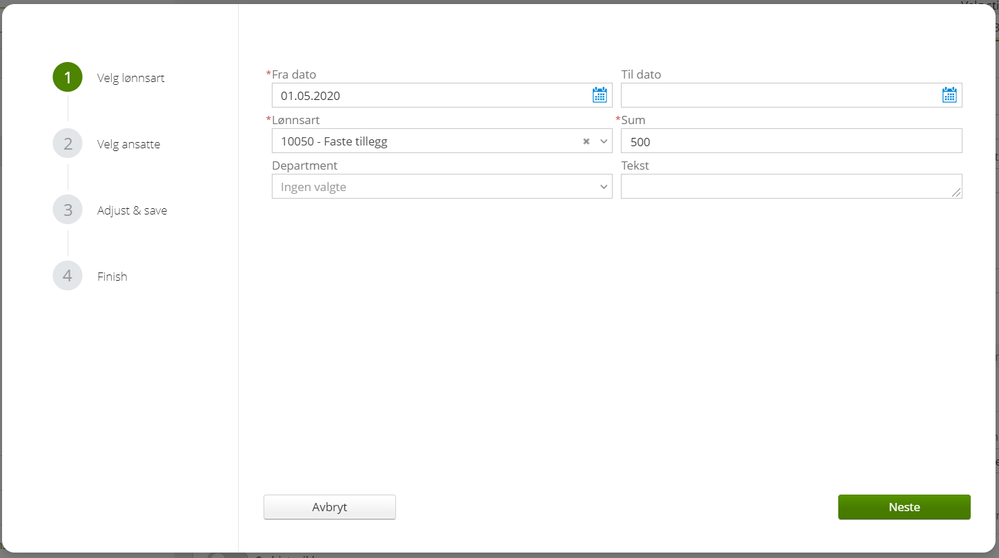Clear the Lønnsart selection with the x
The image size is (999, 558).
point(586,141)
